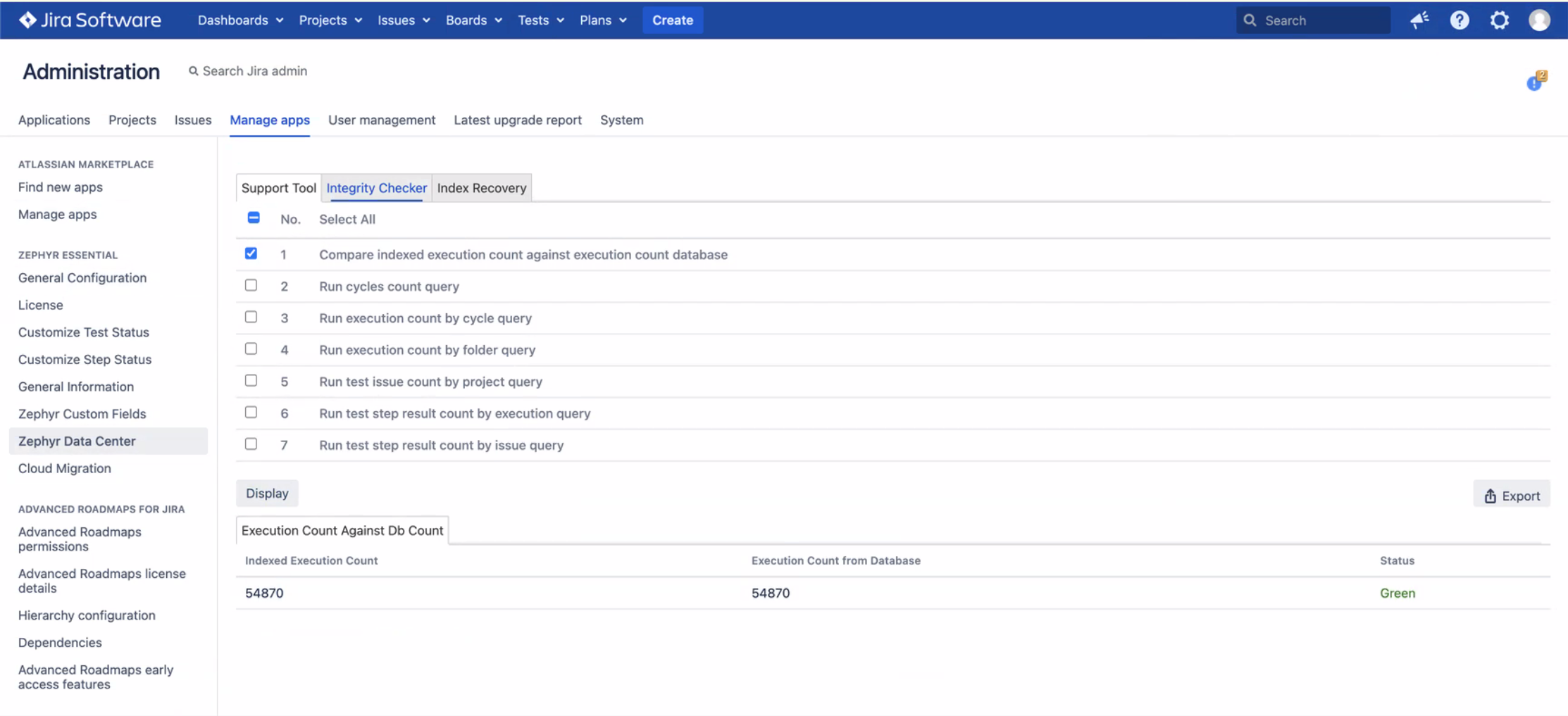The height and width of the screenshot is (716, 1568).
Task: Open the Boards dropdown menu
Action: tap(473, 20)
